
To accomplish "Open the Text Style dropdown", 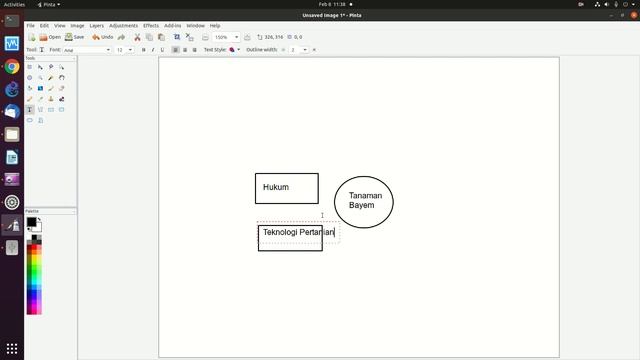I will 235,50.
